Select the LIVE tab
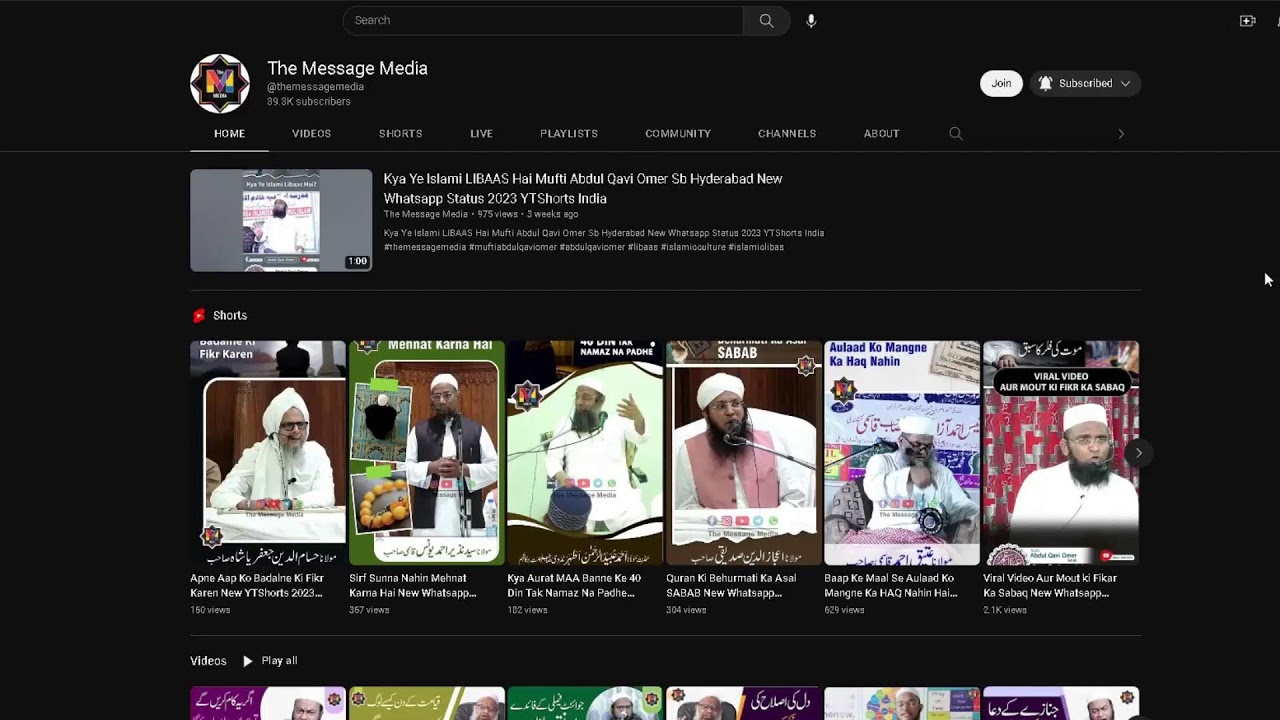Screen dimensions: 1280x720 (481, 134)
